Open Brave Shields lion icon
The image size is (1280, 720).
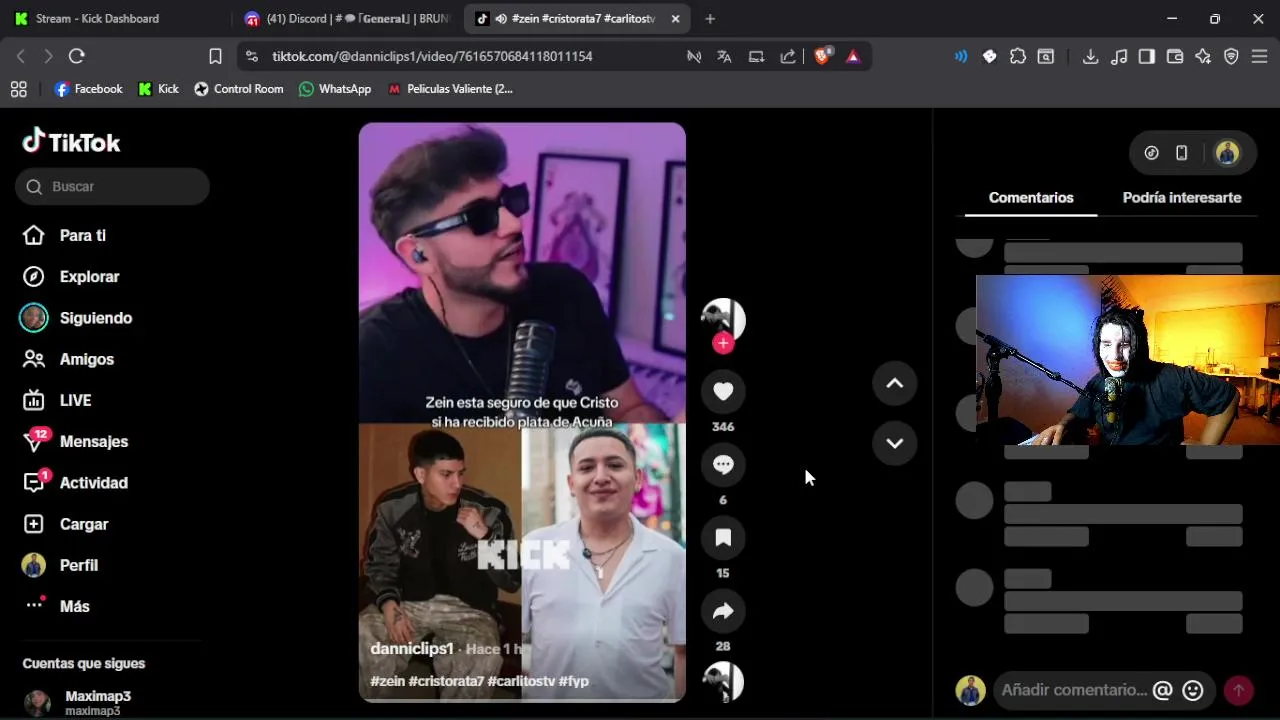822,57
